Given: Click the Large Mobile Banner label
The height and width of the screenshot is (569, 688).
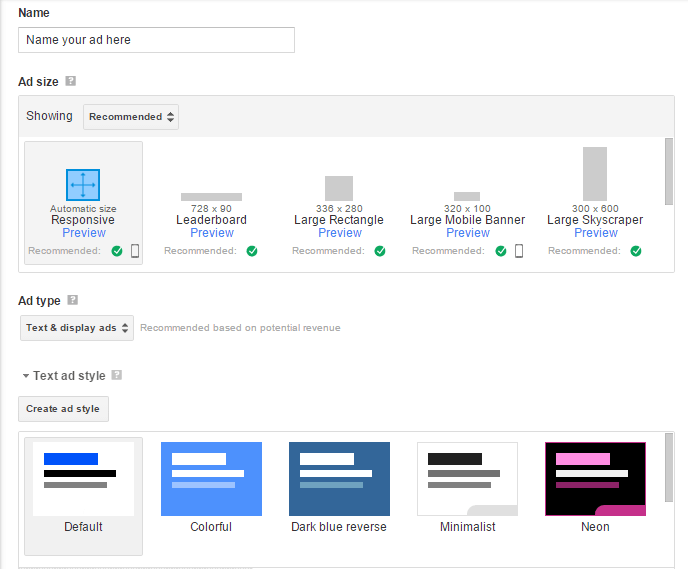Looking at the screenshot, I should 467,220.
